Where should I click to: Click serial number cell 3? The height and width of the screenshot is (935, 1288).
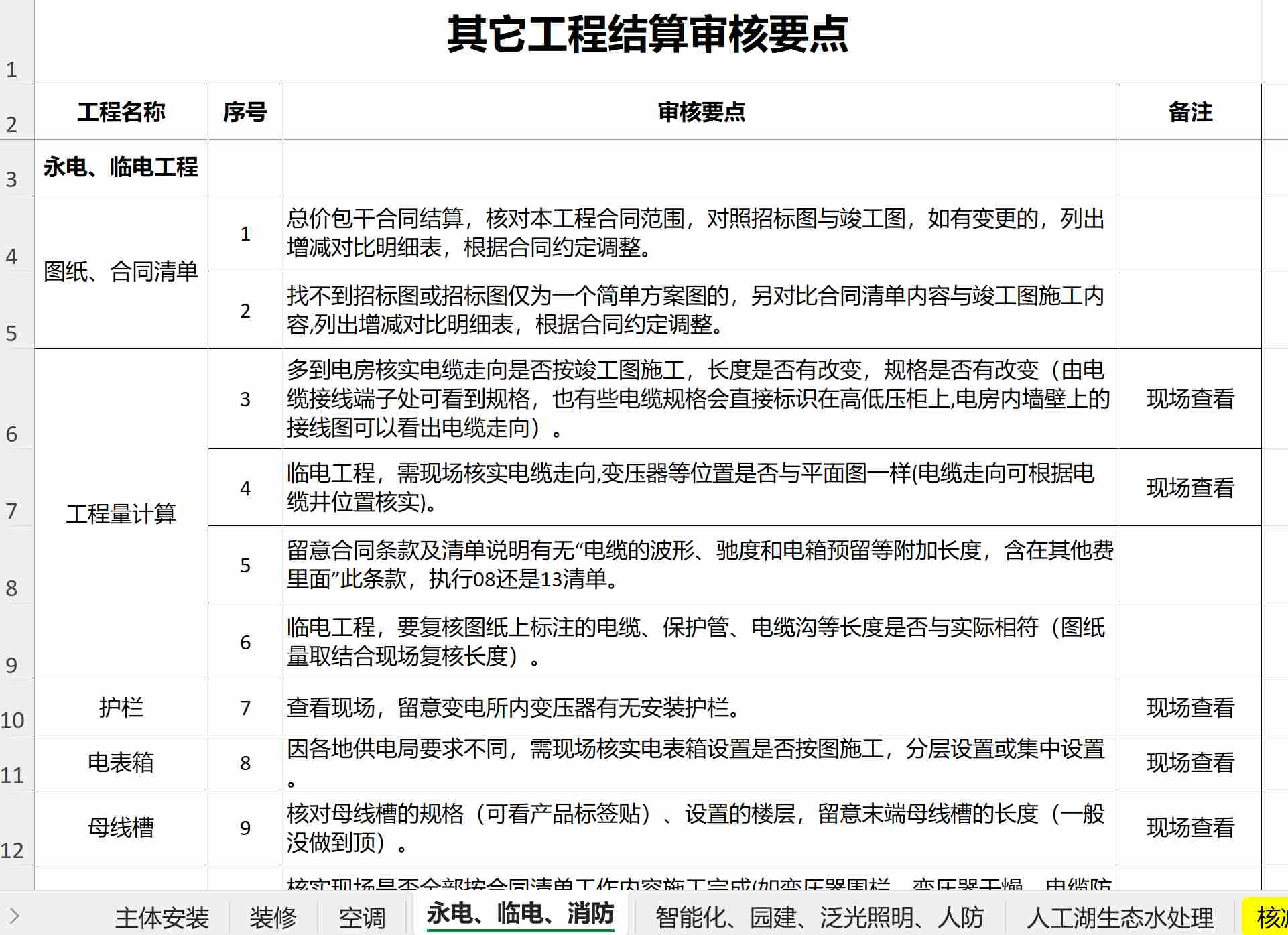tap(245, 399)
